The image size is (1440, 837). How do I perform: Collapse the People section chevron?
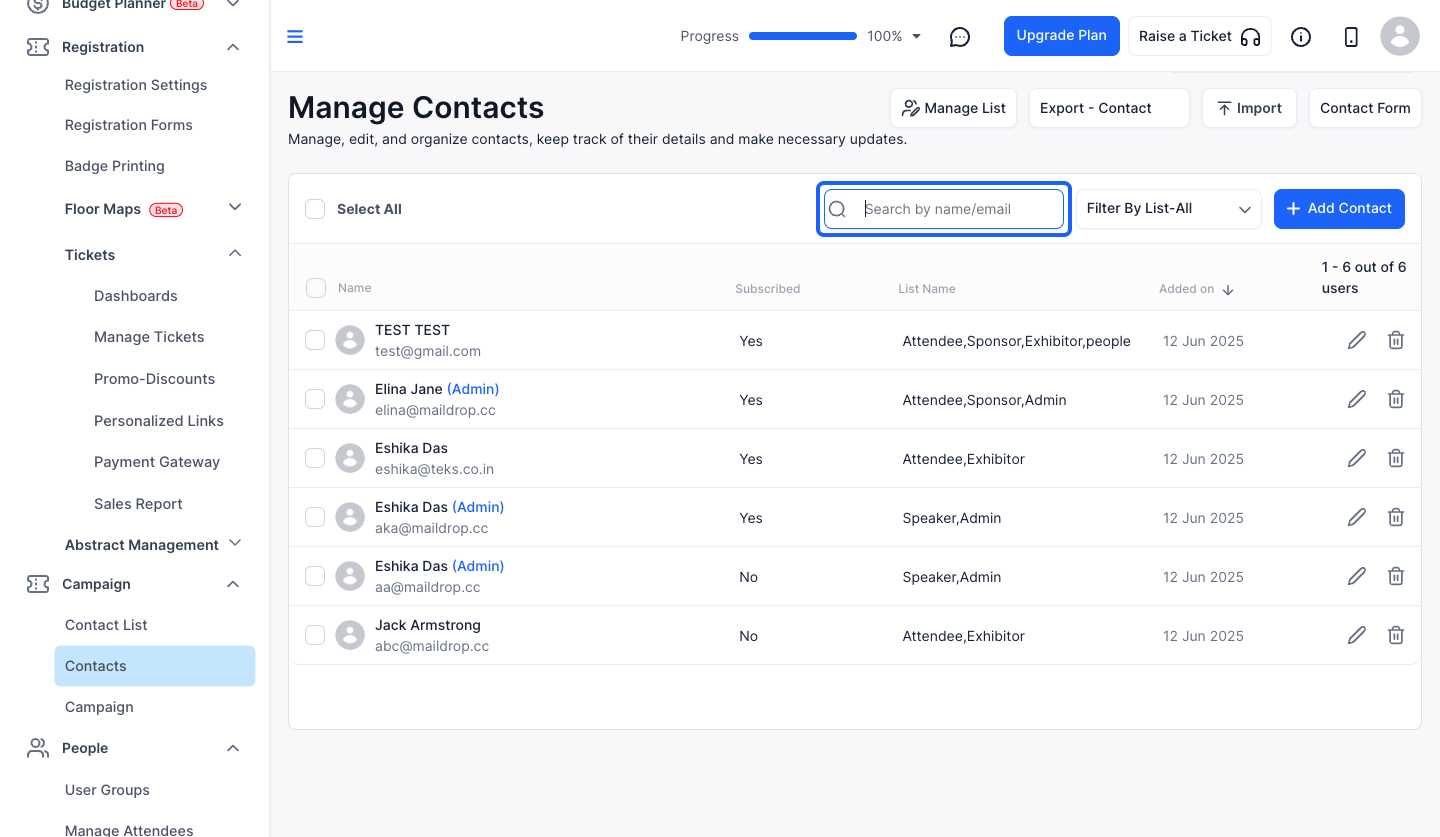pyautogui.click(x=233, y=748)
